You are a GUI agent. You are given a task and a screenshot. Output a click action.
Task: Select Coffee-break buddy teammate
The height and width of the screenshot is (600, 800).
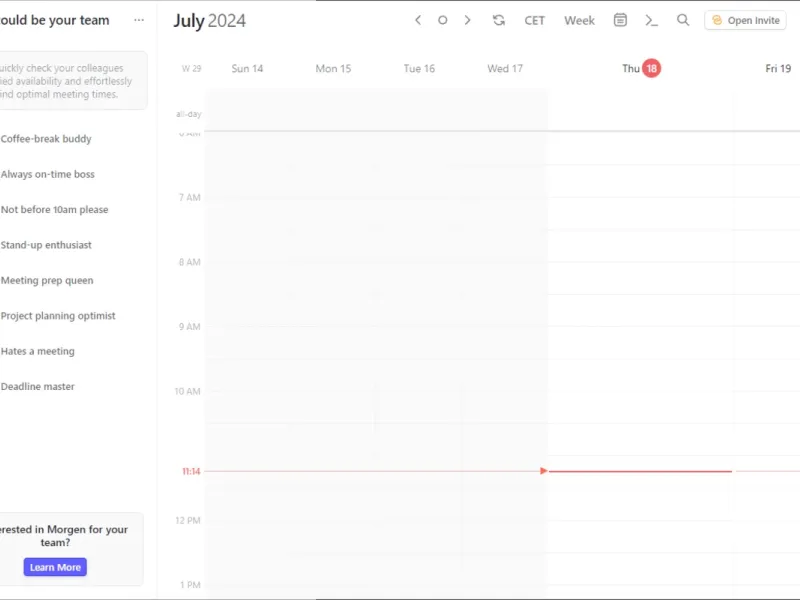(x=46, y=139)
